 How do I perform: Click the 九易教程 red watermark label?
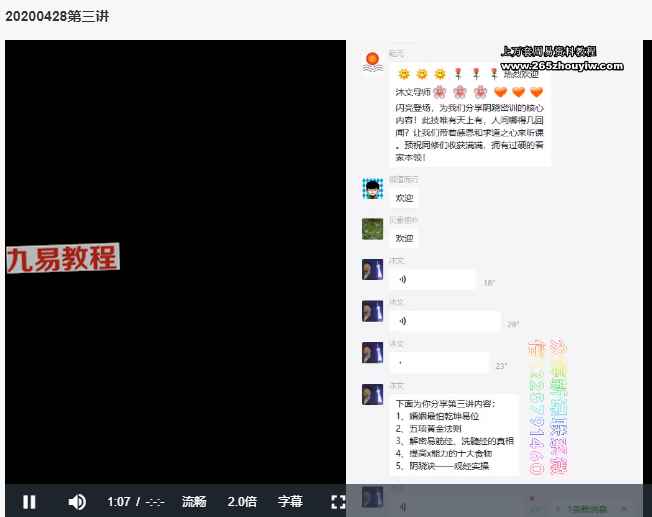click(x=62, y=258)
